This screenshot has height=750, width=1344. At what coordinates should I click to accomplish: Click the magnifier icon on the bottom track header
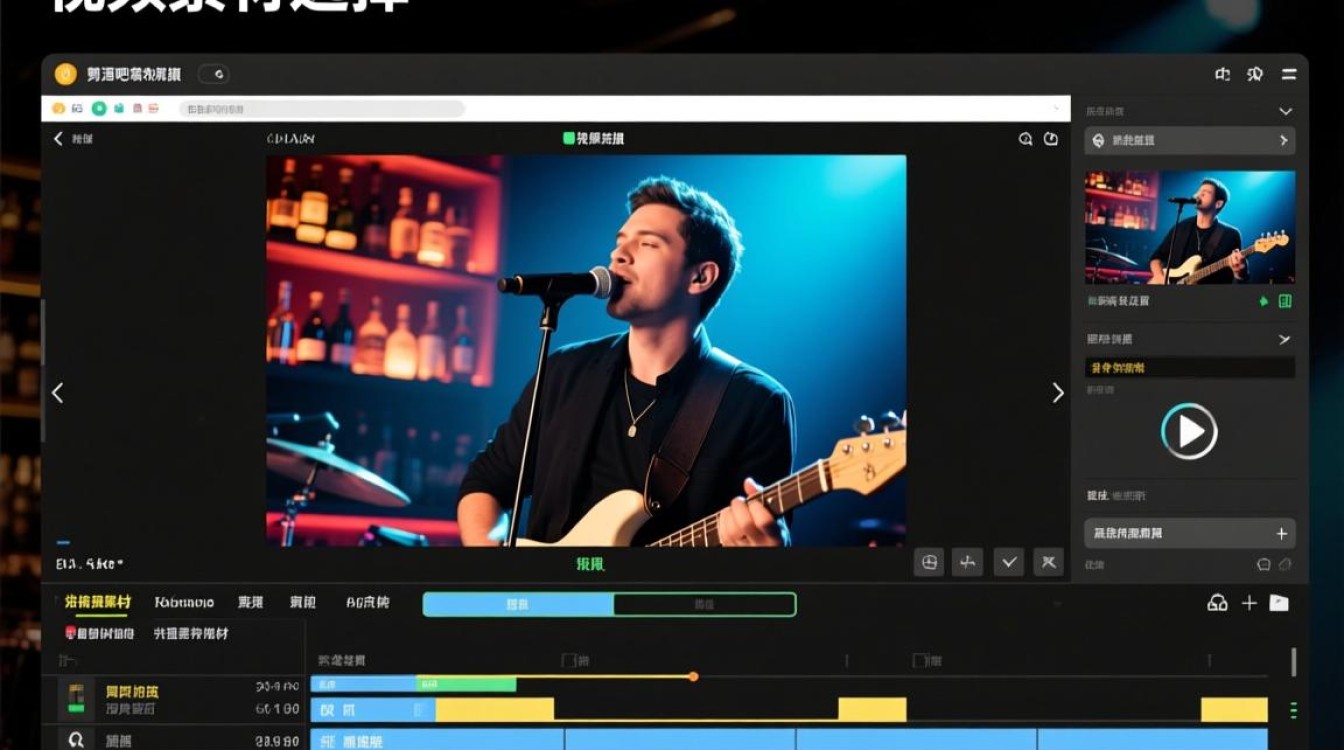tap(75, 740)
